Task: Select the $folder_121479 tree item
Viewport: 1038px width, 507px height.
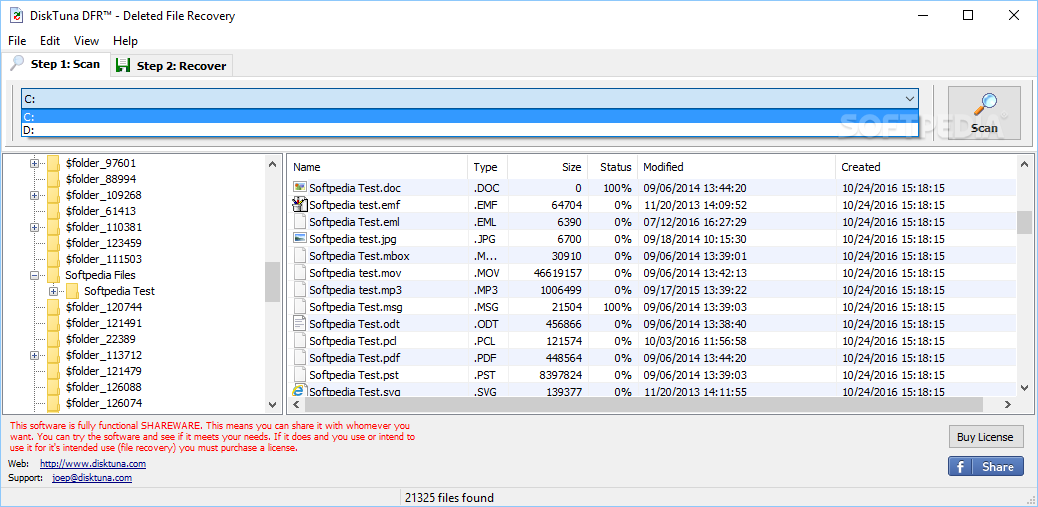Action: [103, 371]
